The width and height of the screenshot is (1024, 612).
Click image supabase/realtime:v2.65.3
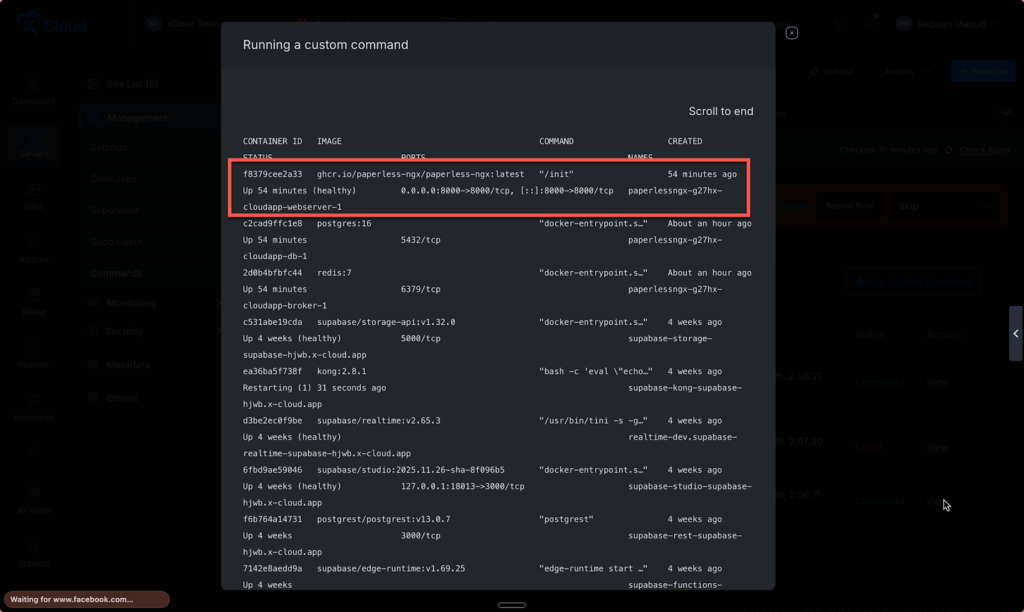click(x=379, y=421)
